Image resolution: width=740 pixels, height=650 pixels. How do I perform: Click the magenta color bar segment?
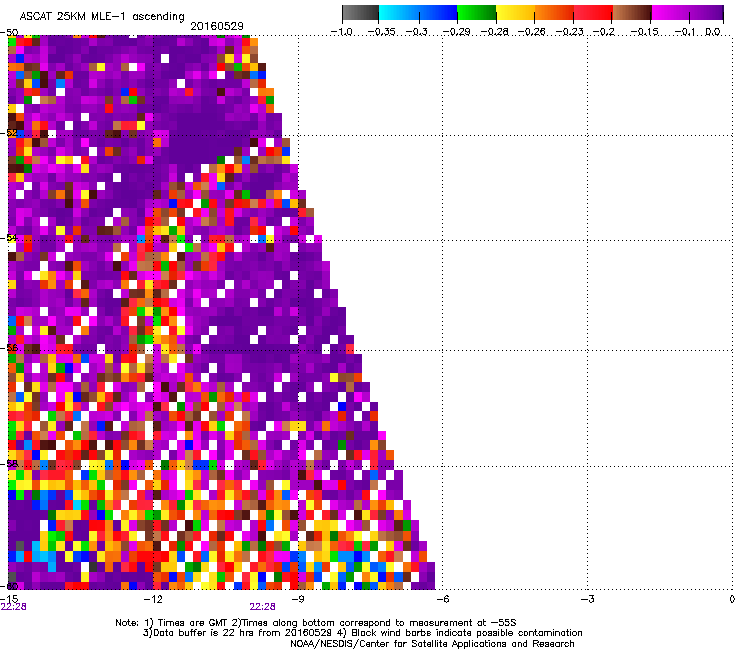click(x=670, y=13)
